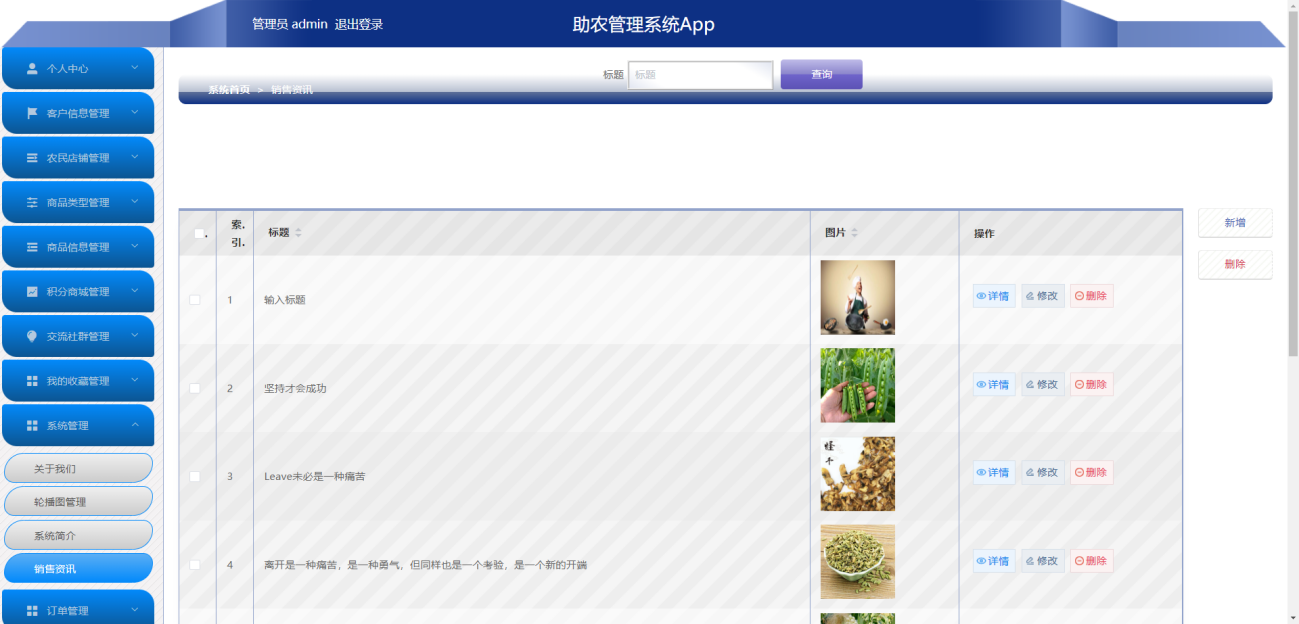Click the grid icon beside 我的收藏管理
The width and height of the screenshot is (1299, 624).
(x=32, y=381)
